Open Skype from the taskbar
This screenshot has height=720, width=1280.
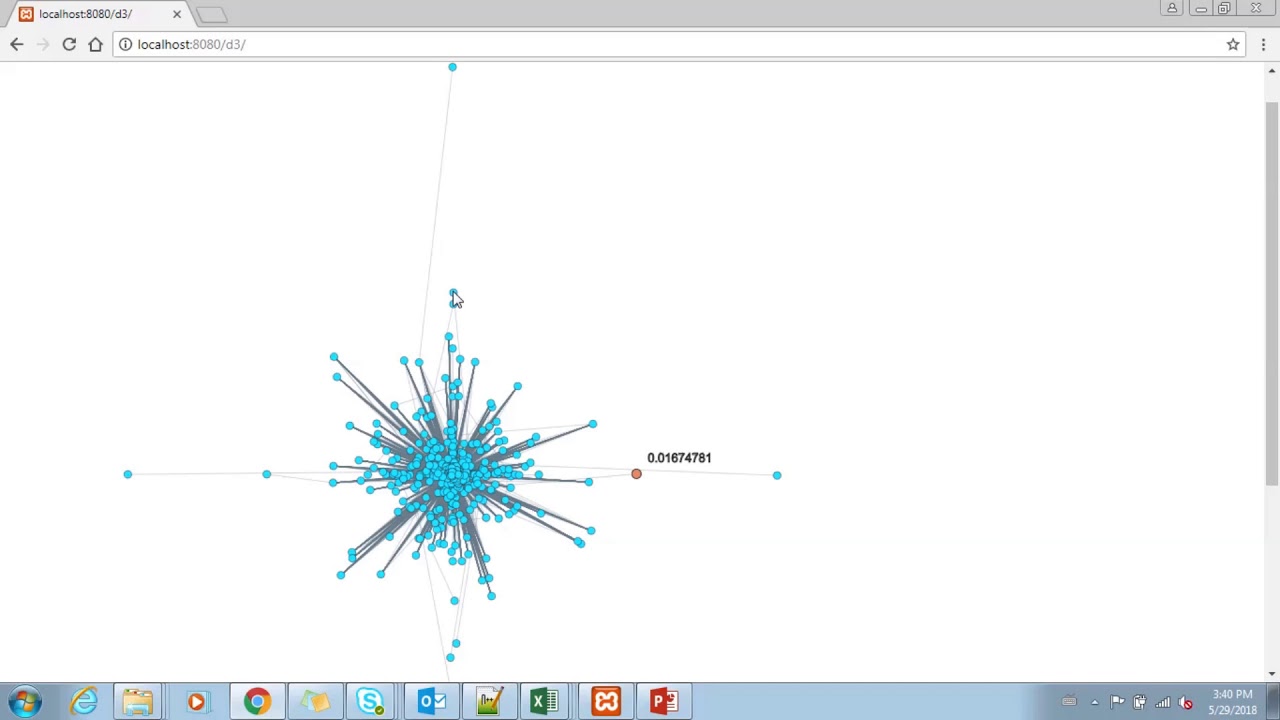pyautogui.click(x=370, y=701)
